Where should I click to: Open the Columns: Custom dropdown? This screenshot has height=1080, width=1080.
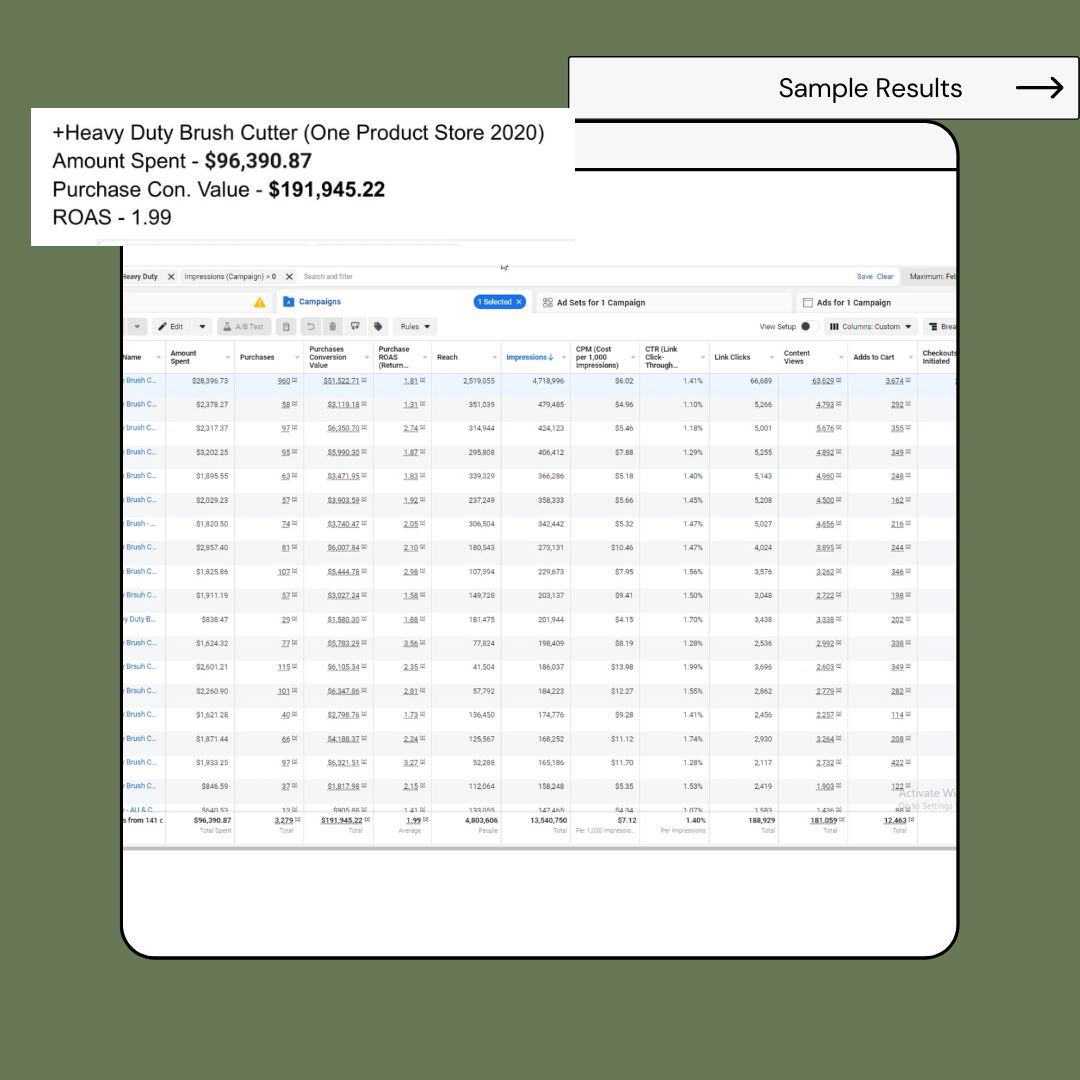(x=871, y=326)
